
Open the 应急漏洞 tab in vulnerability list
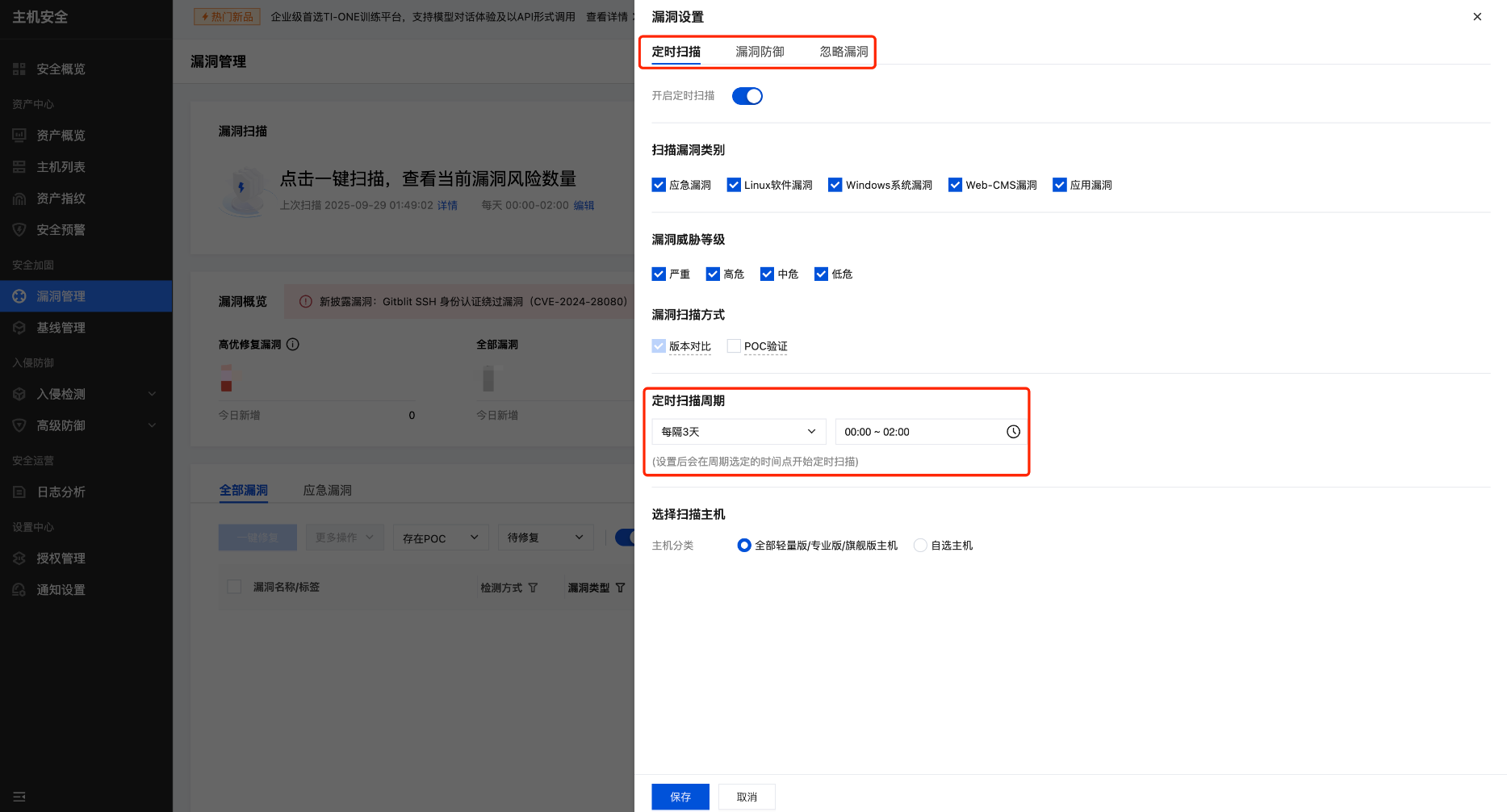pos(328,490)
